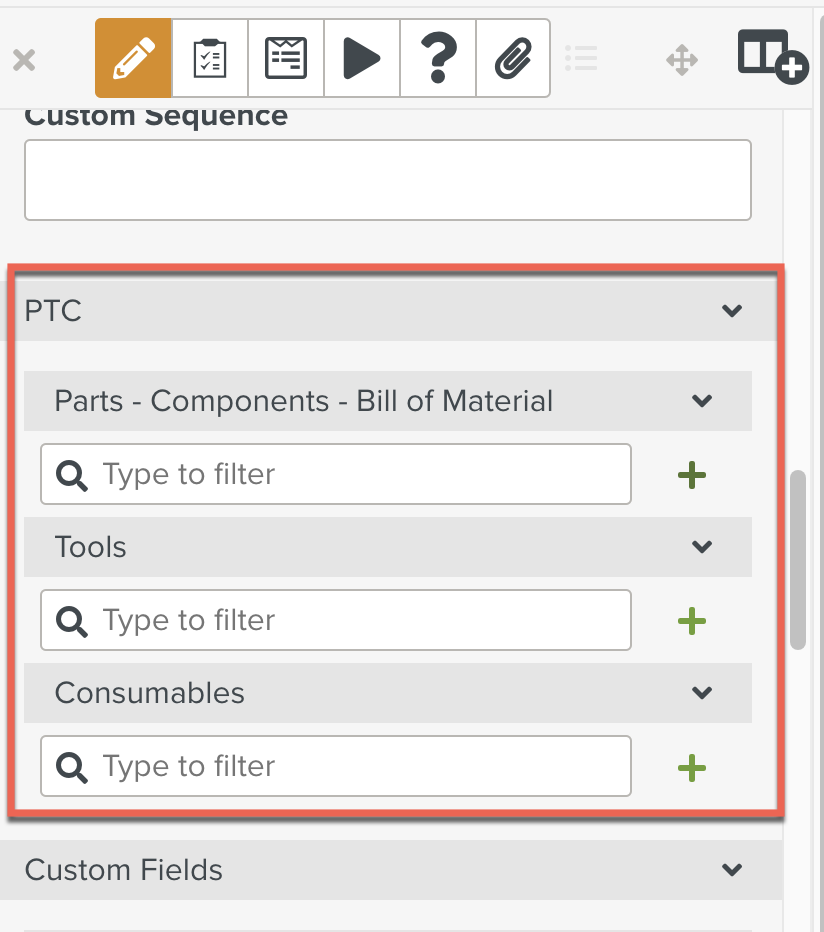Open the checklist clipboard view
The height and width of the screenshot is (932, 824).
coord(209,58)
